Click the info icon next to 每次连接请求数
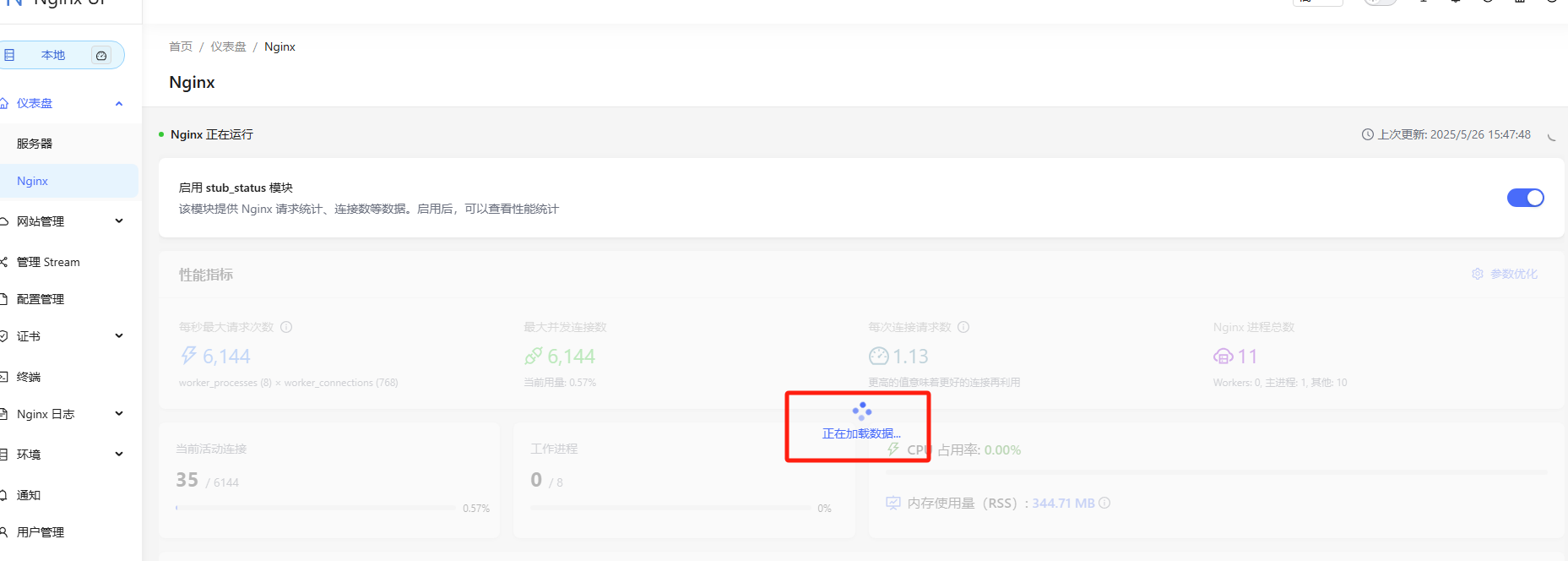 pos(963,327)
